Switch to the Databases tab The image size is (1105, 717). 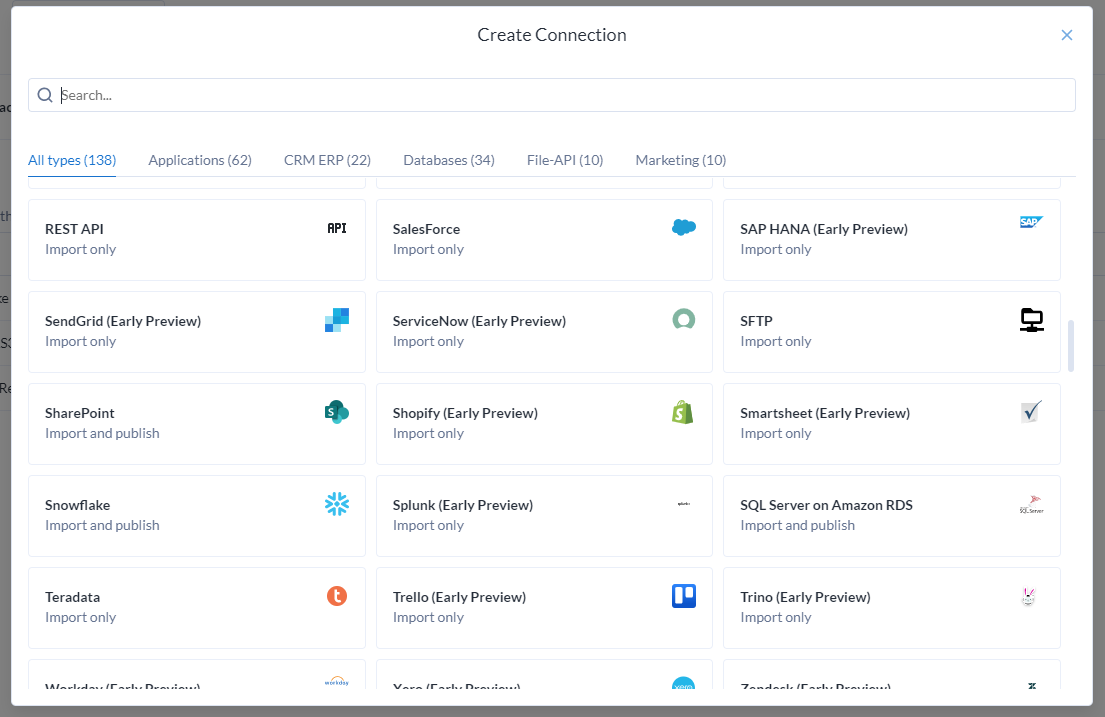pyautogui.click(x=448, y=160)
